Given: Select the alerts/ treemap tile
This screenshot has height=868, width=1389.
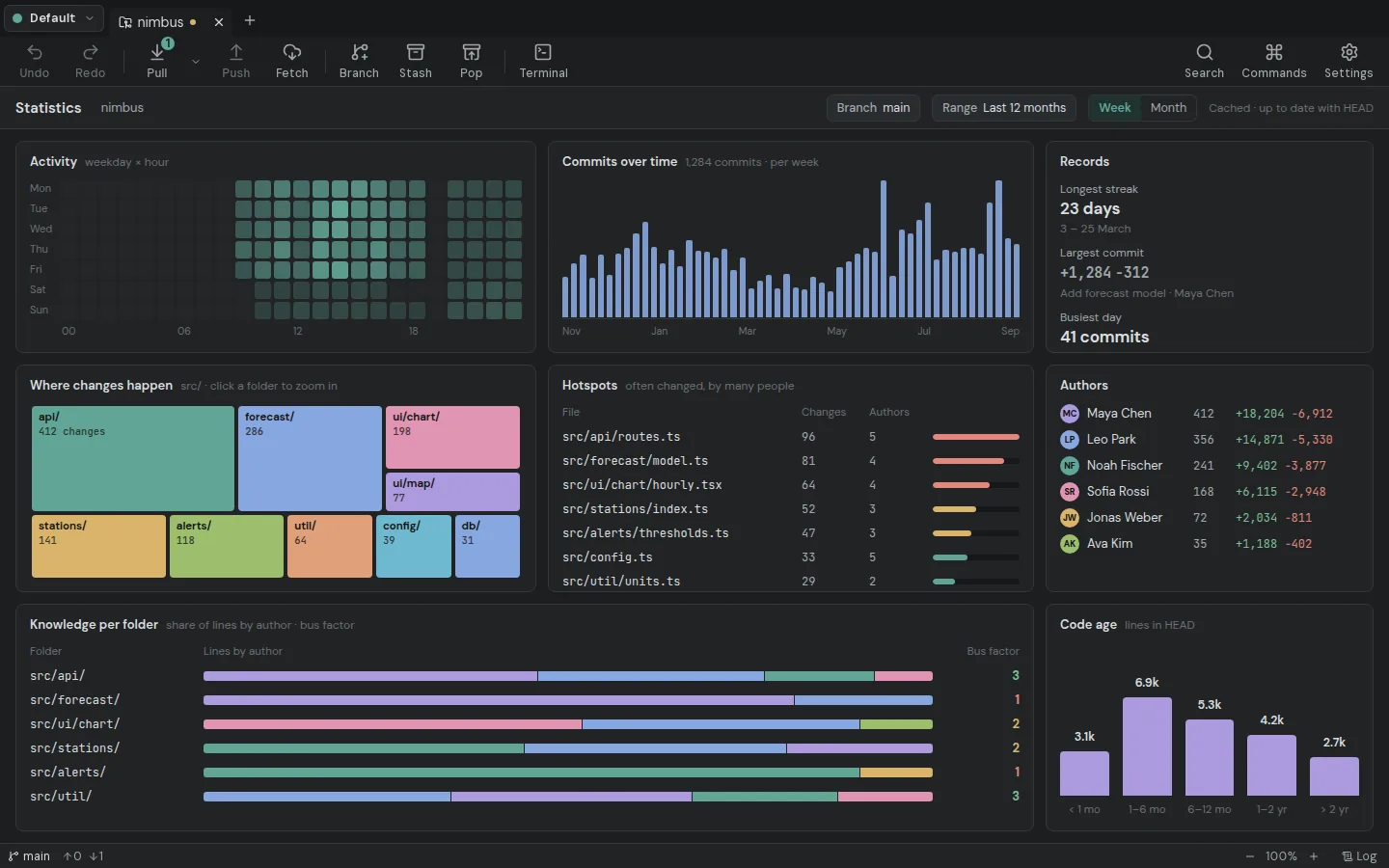Looking at the screenshot, I should tap(227, 546).
